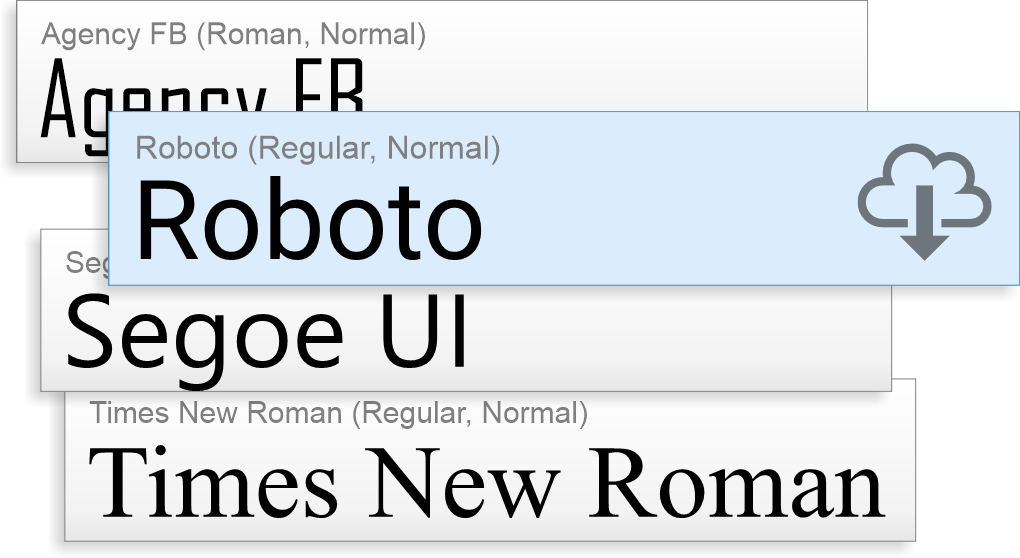Click the word "Roman" in large serif preview
The height and width of the screenshot is (558, 1020).
[x=736, y=483]
